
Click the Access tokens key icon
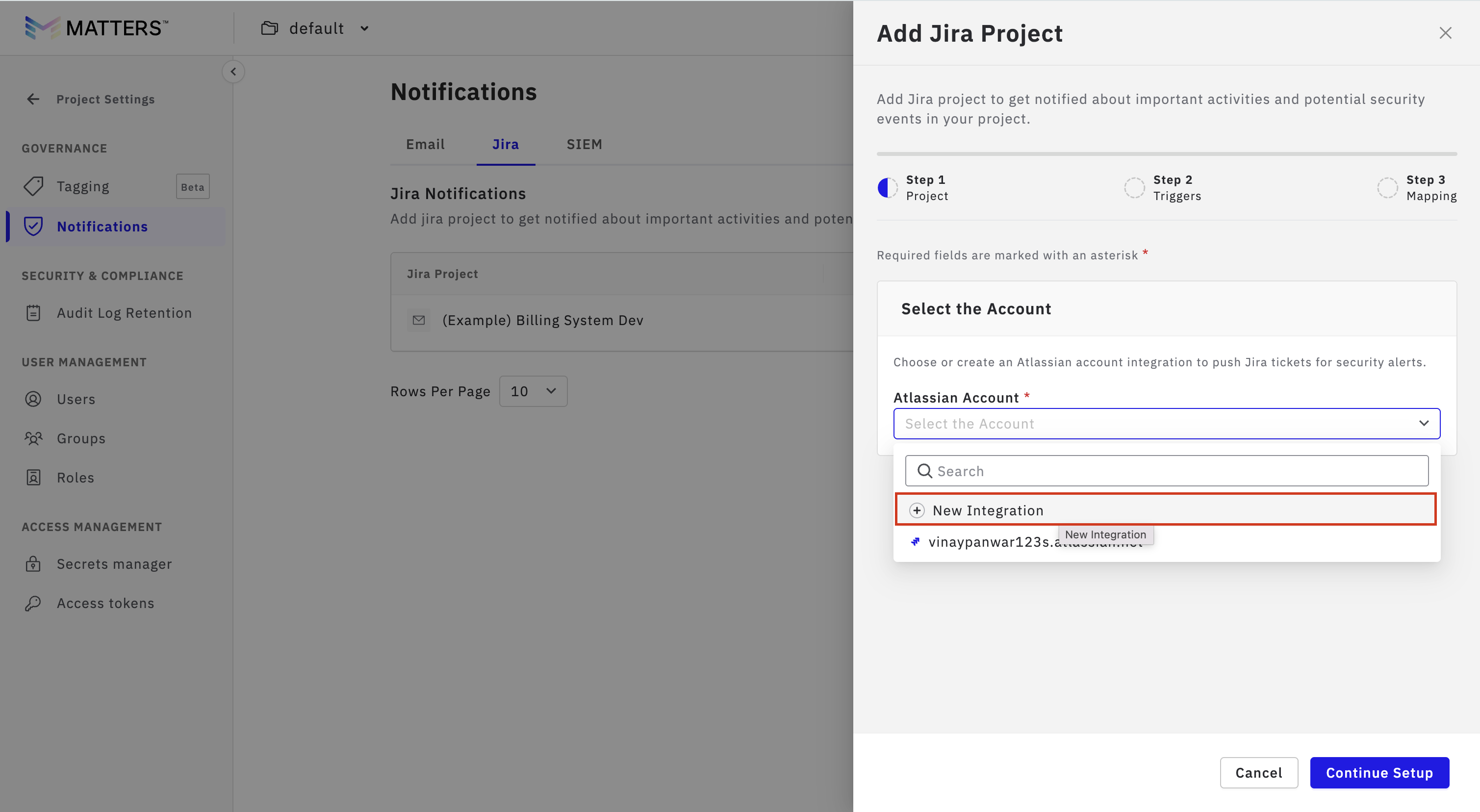pos(33,603)
